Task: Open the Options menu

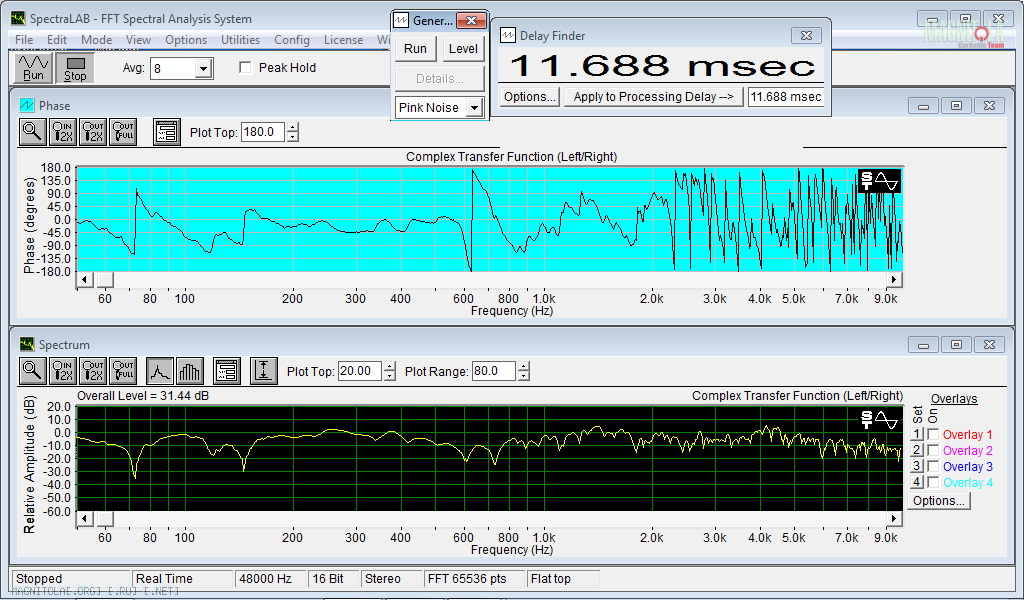Action: pos(186,40)
